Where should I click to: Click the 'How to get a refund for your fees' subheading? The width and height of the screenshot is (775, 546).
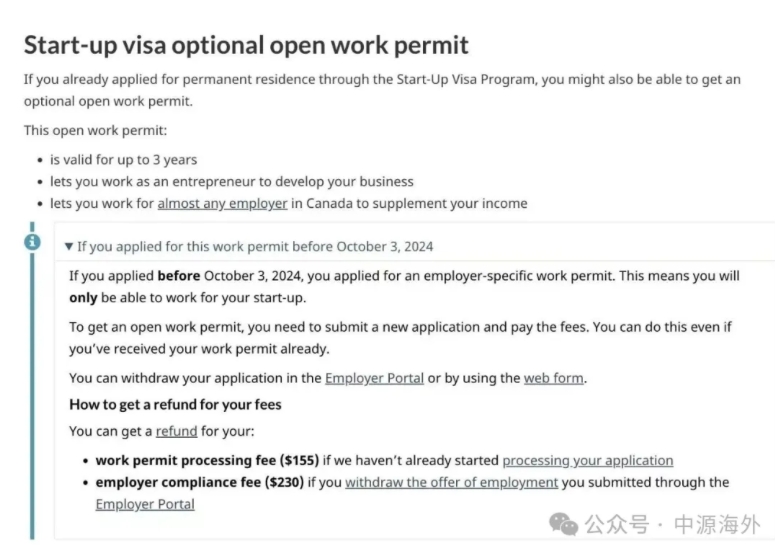(x=175, y=404)
